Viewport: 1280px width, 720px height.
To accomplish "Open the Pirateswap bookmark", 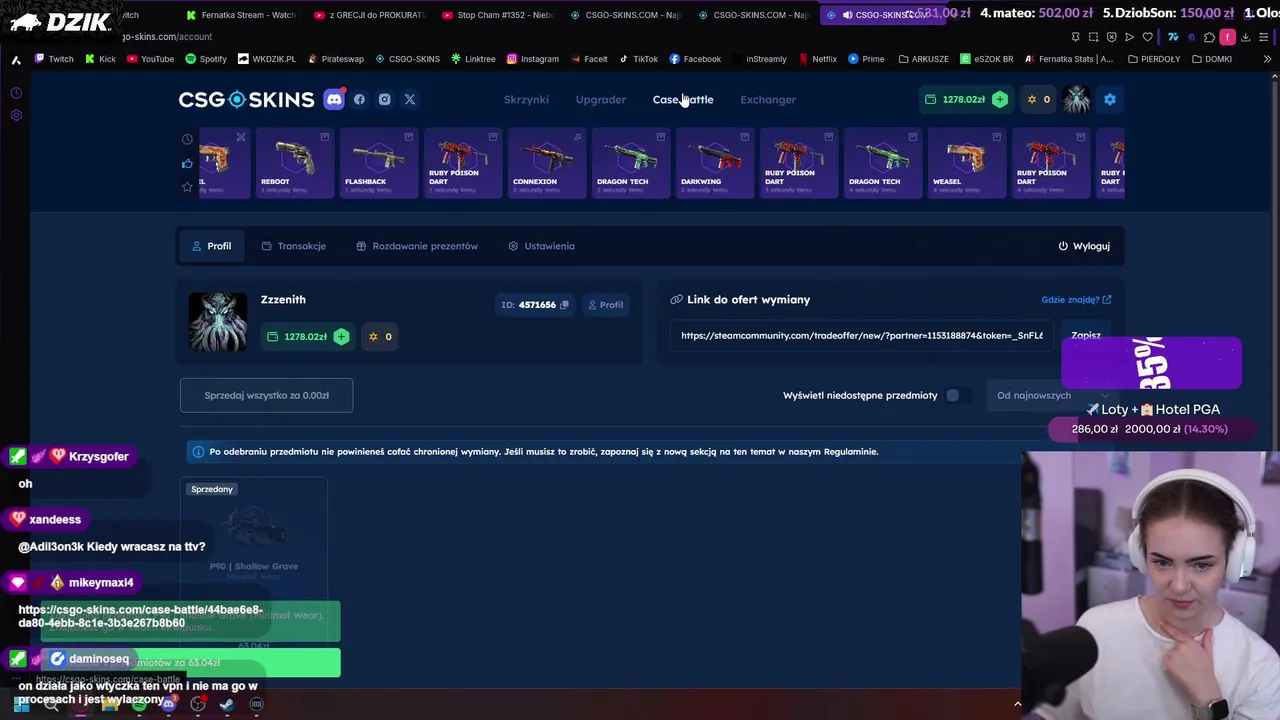I will (x=335, y=59).
